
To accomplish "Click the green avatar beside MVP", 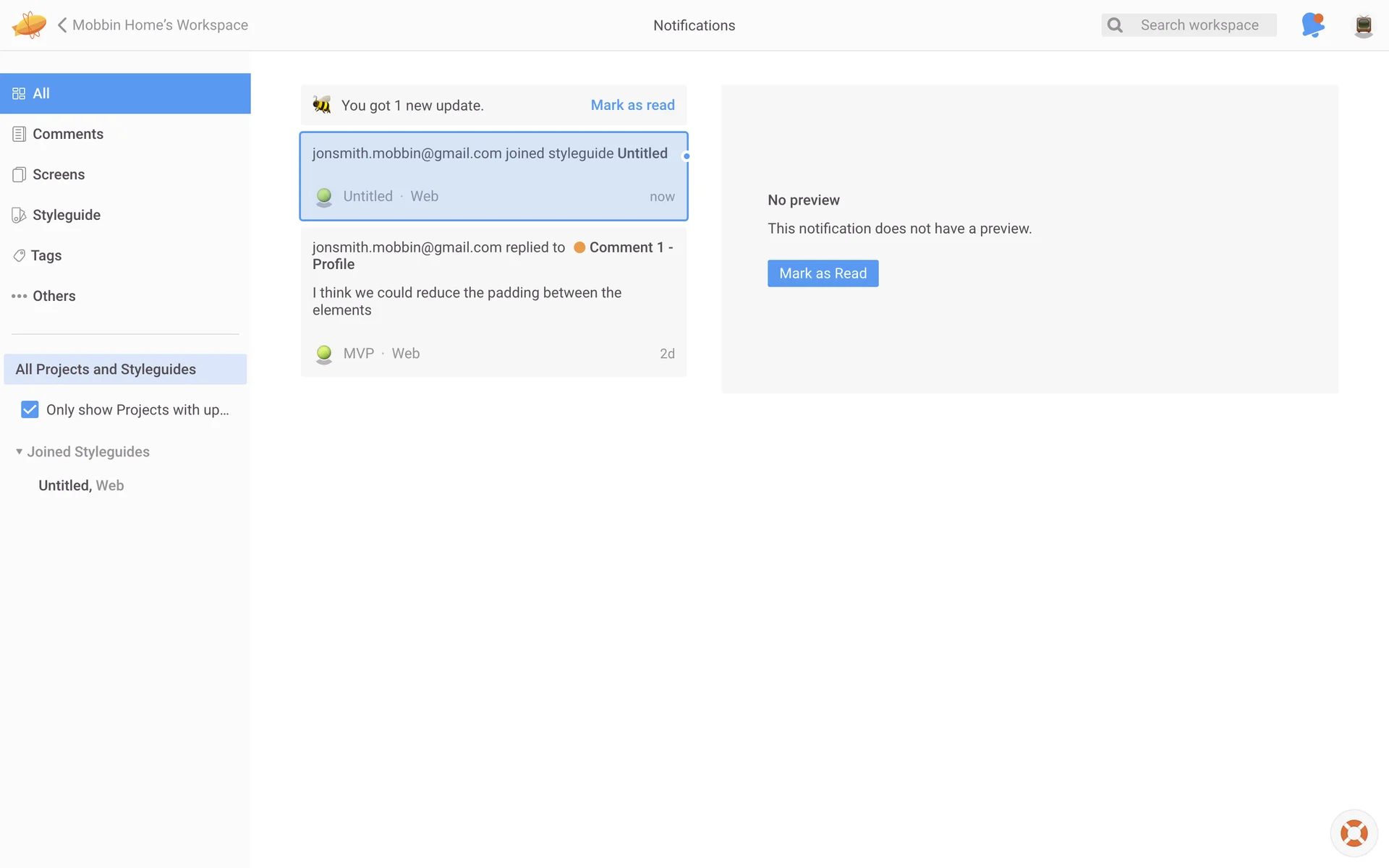I will pos(324,354).
